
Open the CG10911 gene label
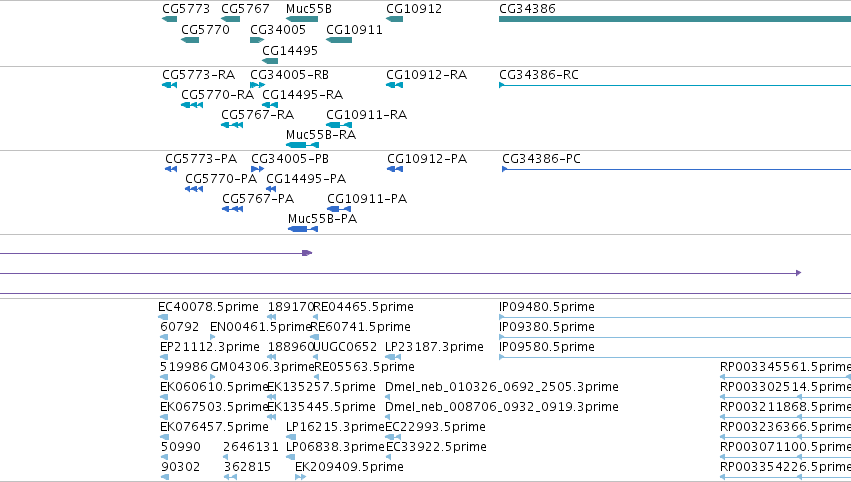tap(354, 29)
